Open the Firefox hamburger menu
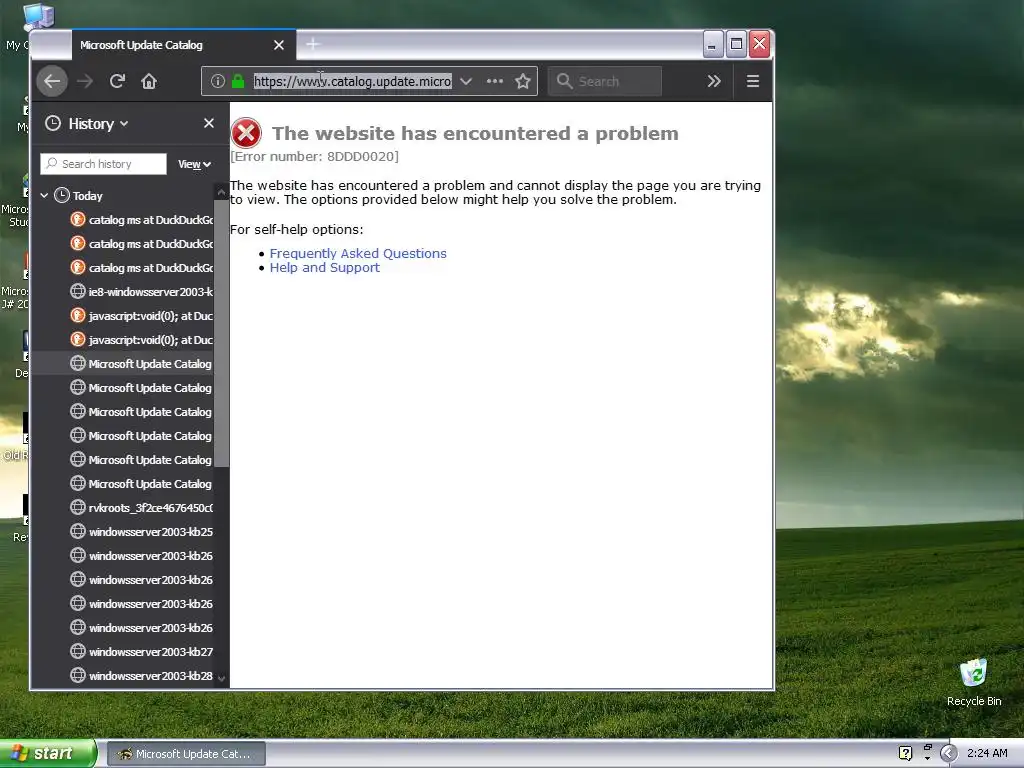This screenshot has width=1024, height=768. [x=752, y=81]
